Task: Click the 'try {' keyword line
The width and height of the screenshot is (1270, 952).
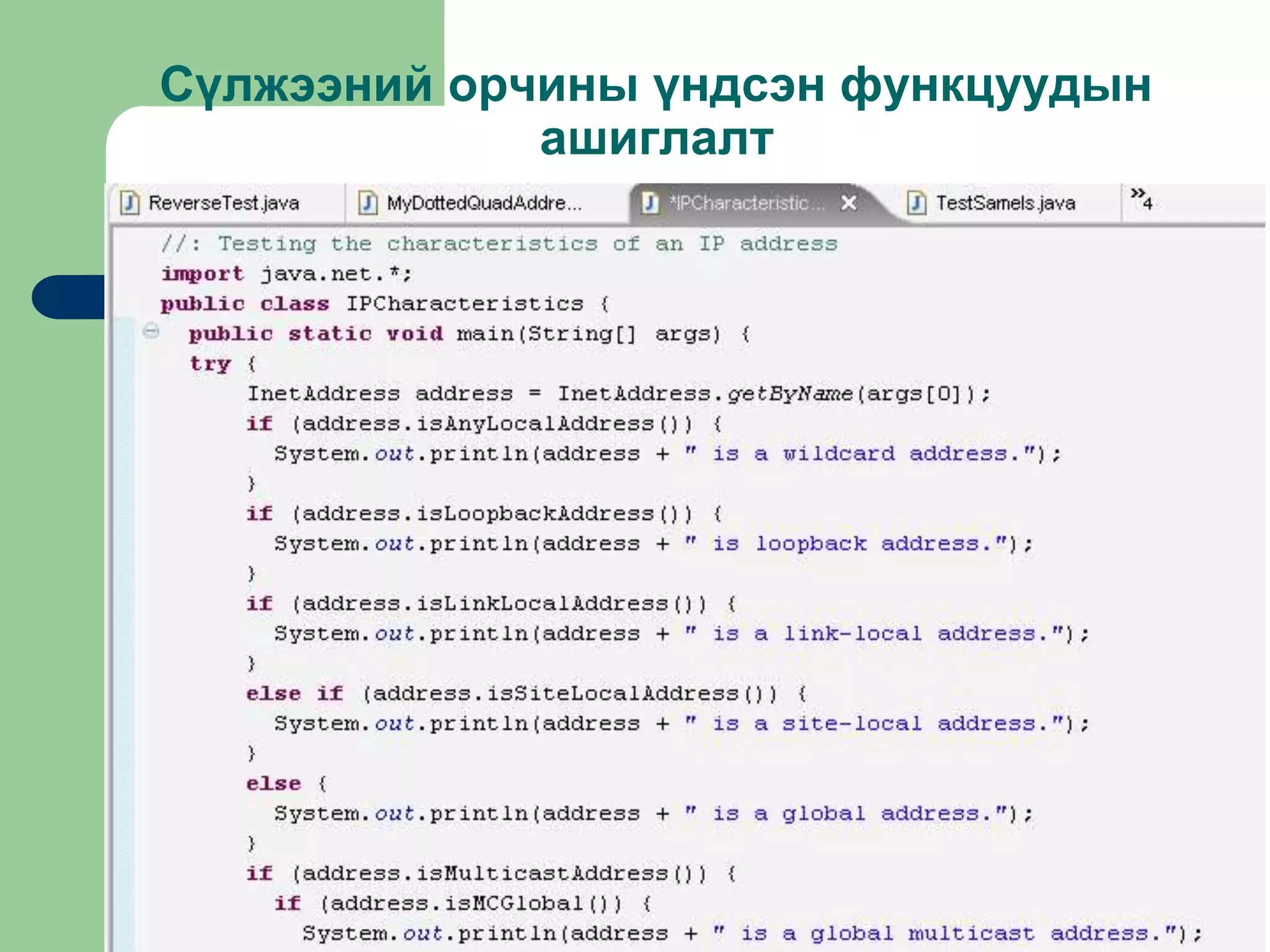Action: pyautogui.click(x=223, y=364)
